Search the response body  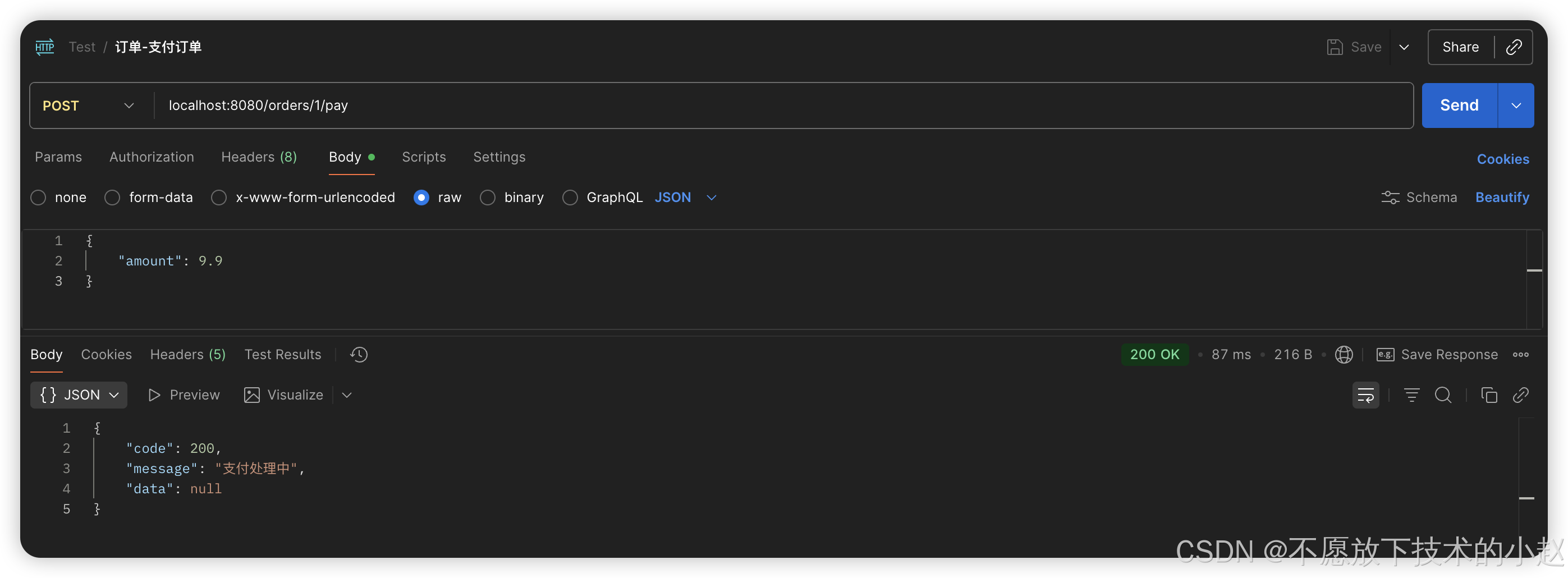pos(1443,395)
